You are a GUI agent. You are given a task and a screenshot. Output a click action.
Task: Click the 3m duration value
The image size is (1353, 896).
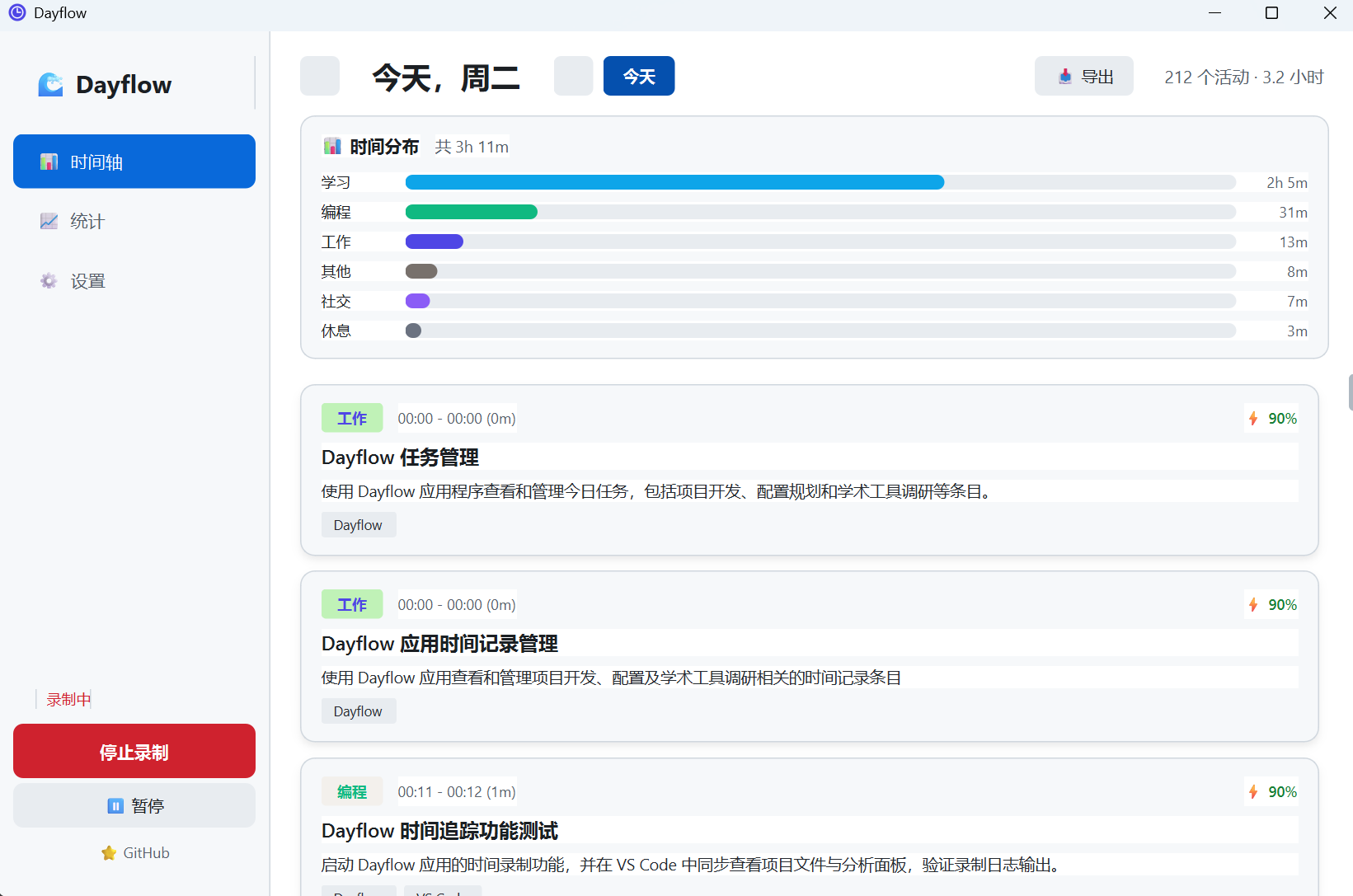pos(1298,331)
